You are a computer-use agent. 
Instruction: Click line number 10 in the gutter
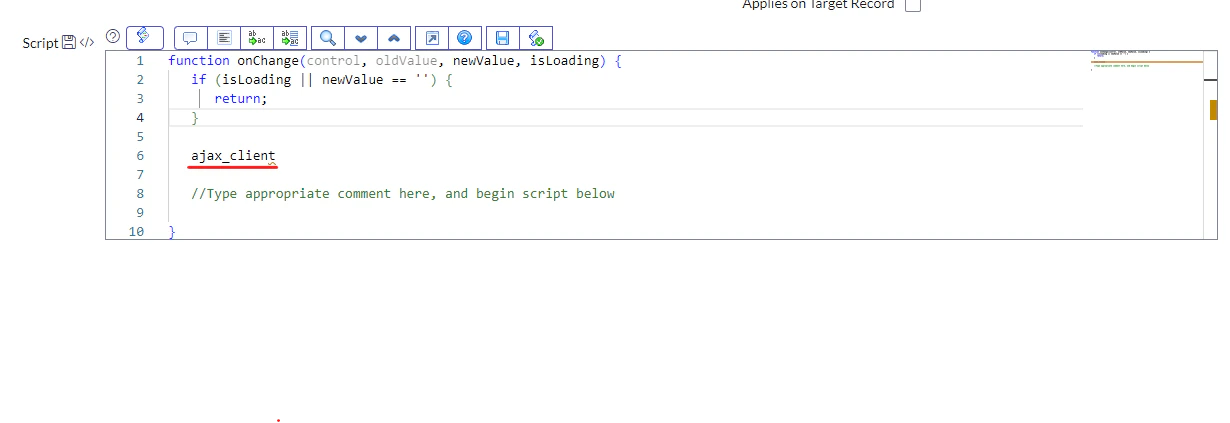coord(137,232)
